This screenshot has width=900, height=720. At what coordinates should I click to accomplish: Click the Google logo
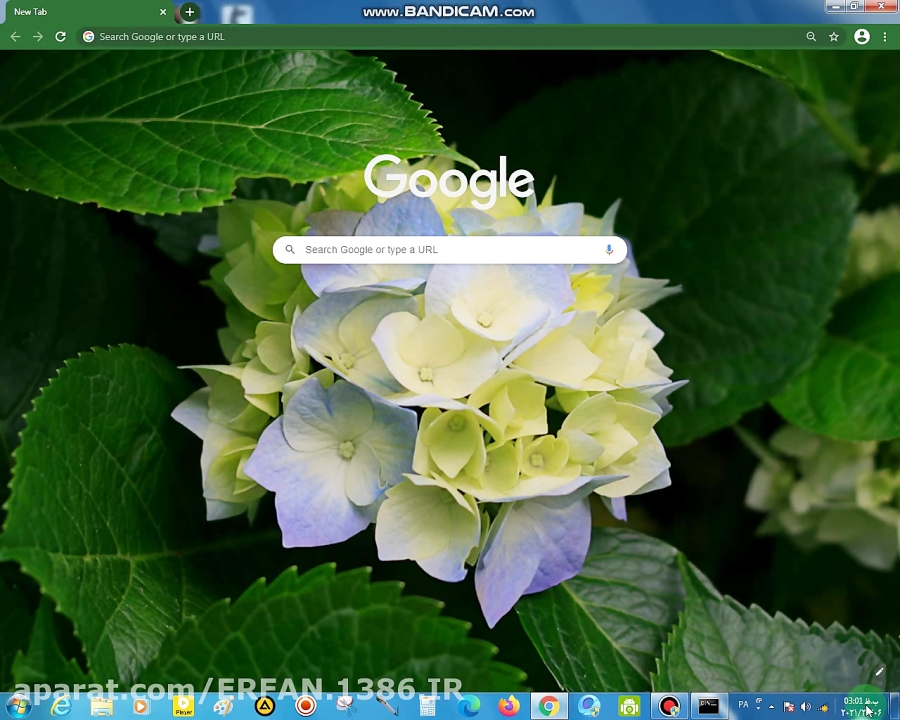coord(449,180)
